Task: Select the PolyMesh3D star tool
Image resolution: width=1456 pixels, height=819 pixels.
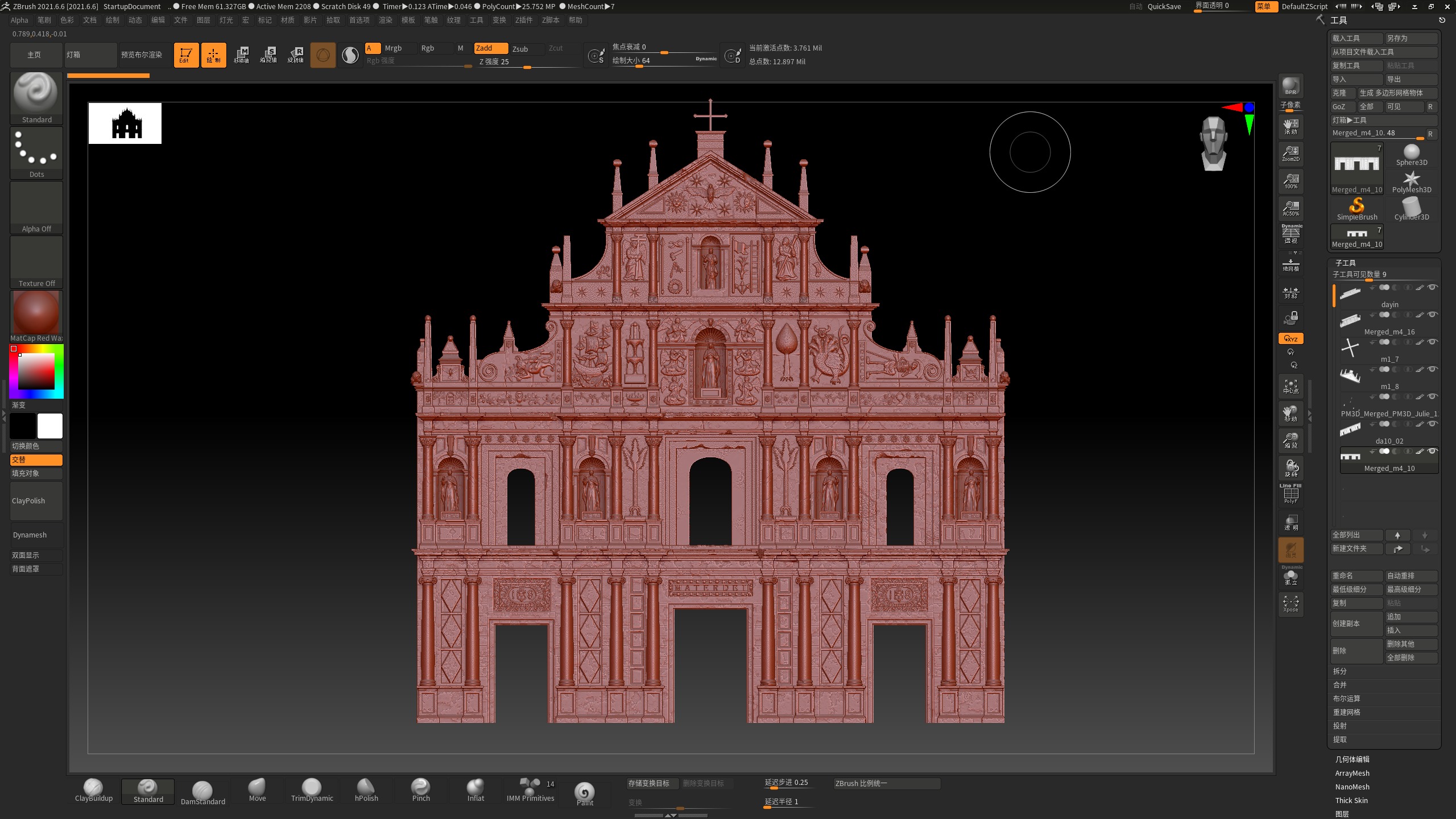Action: tap(1412, 182)
